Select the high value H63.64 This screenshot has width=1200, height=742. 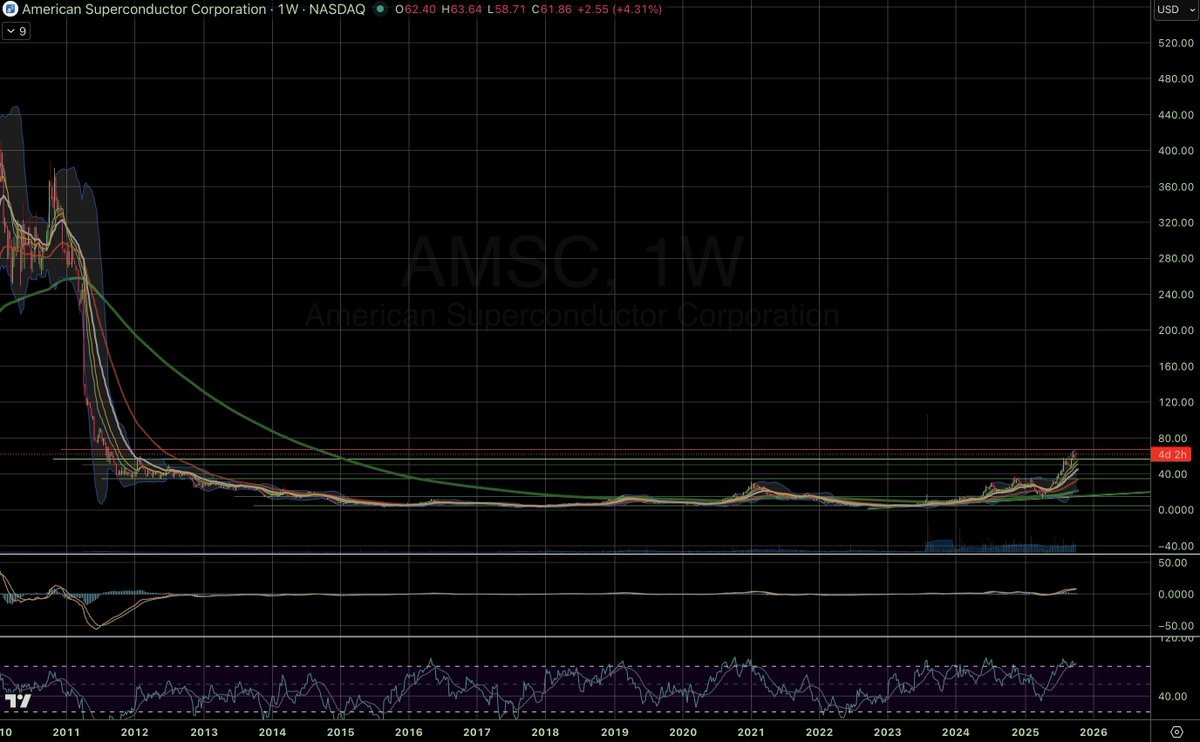(461, 9)
